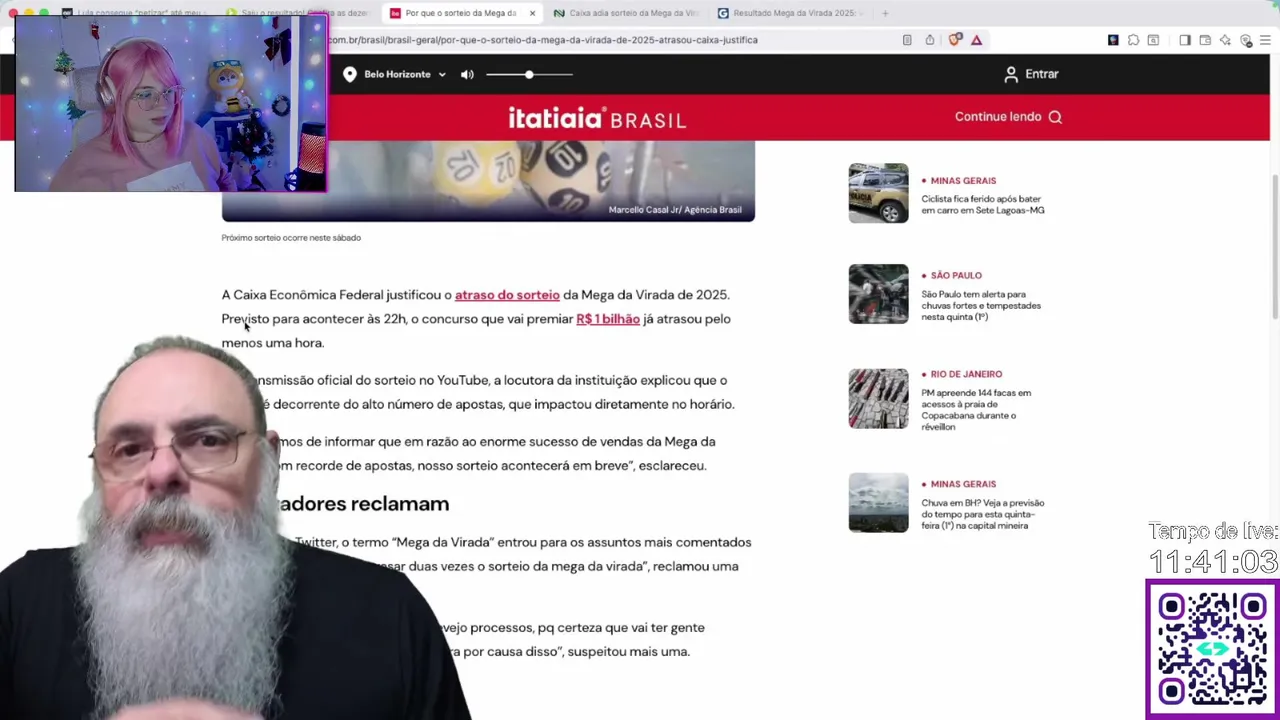Click the page vertical scrollbar
The width and height of the screenshot is (1280, 720).
tap(1274, 245)
